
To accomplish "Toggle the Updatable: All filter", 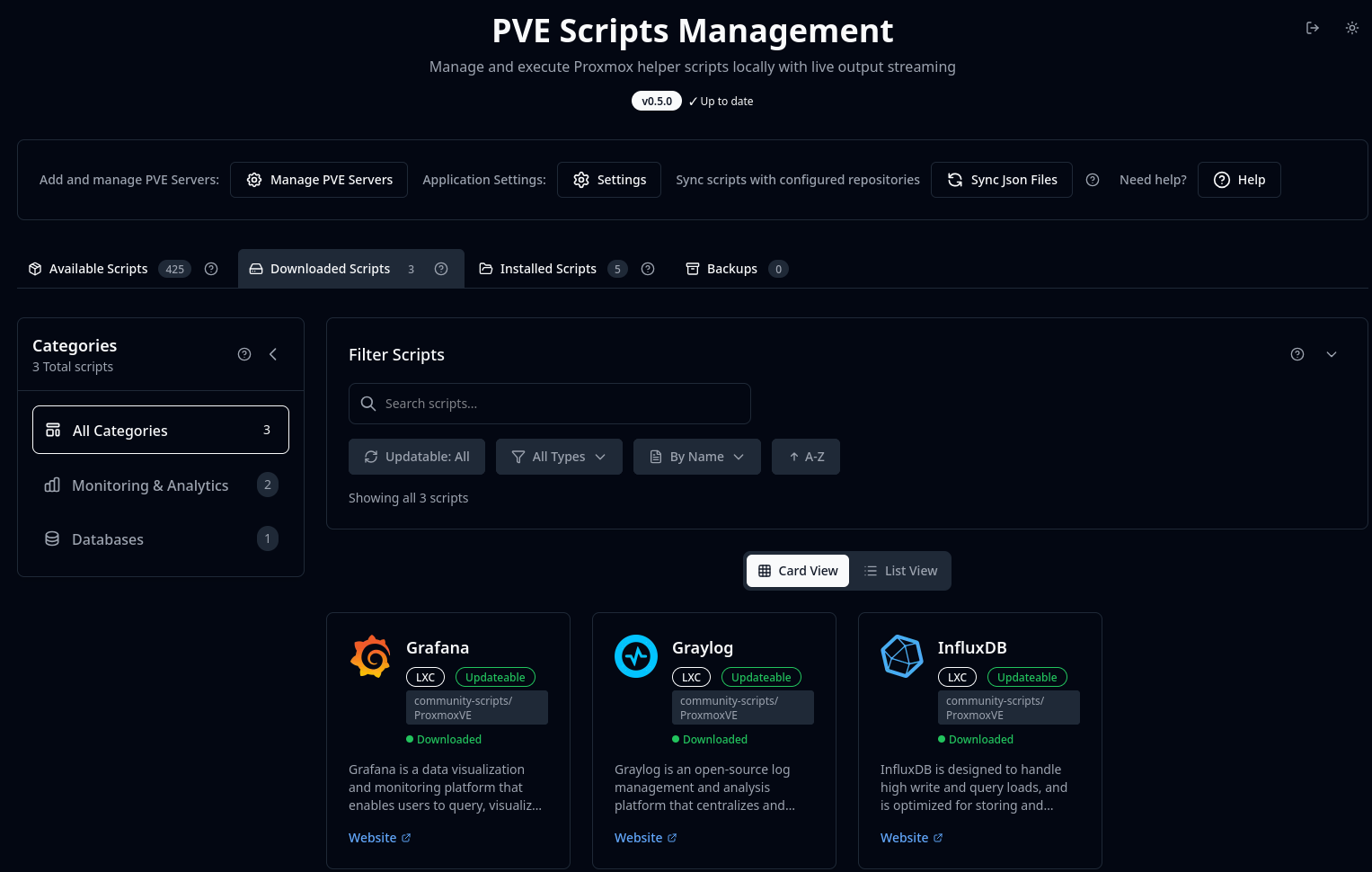I will pos(417,457).
